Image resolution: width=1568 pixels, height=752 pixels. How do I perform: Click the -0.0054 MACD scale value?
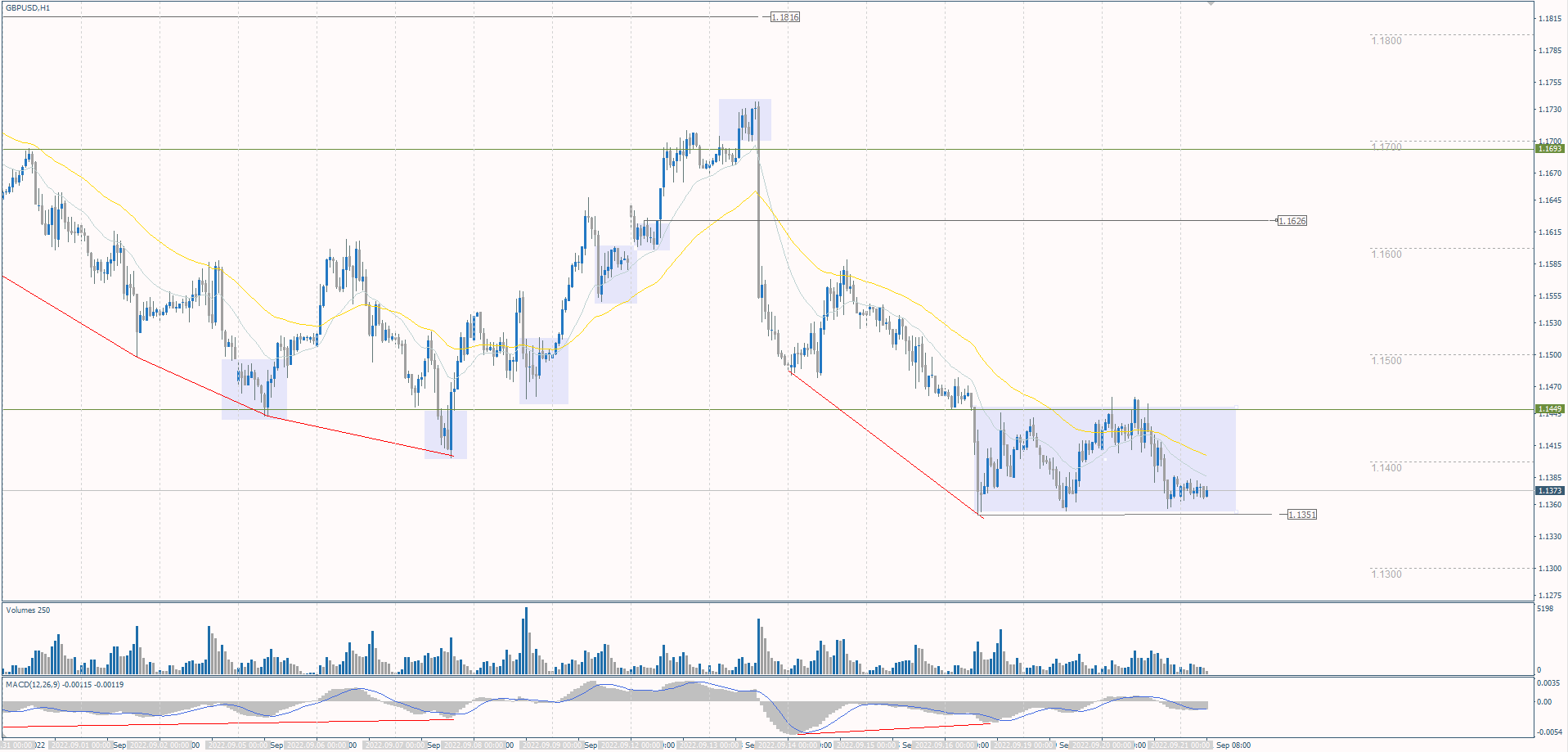tap(1548, 732)
